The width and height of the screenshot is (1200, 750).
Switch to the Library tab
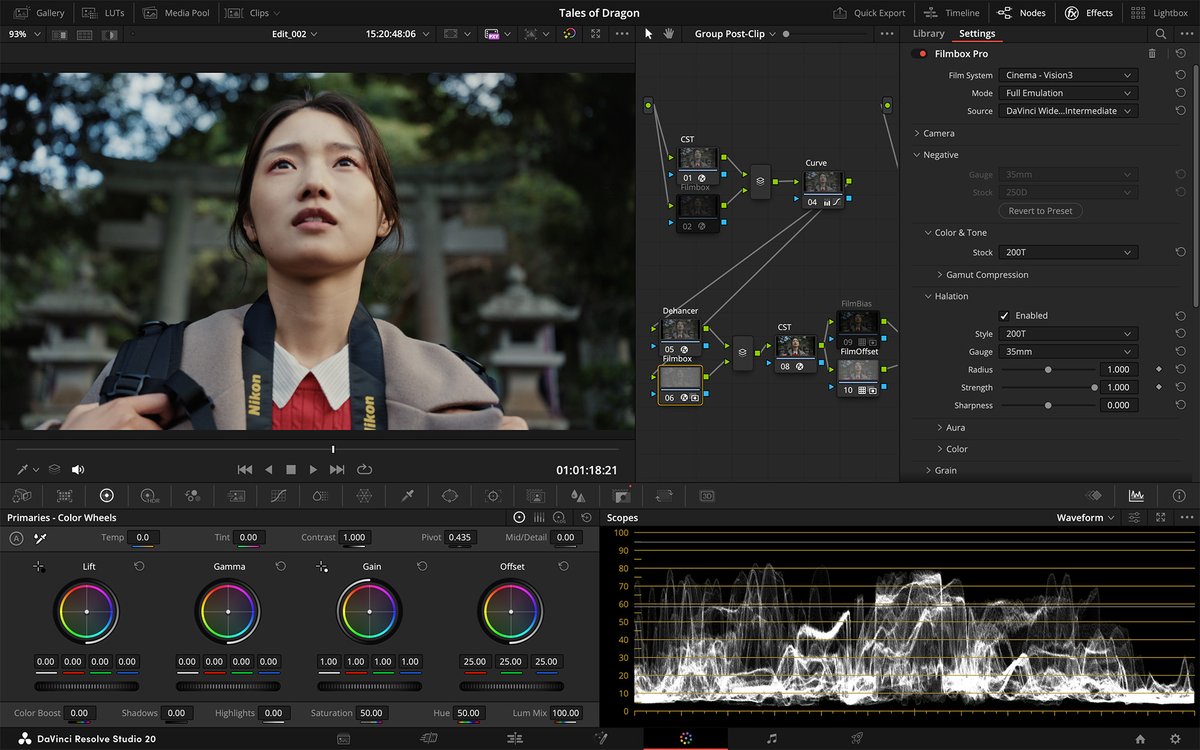[928, 33]
